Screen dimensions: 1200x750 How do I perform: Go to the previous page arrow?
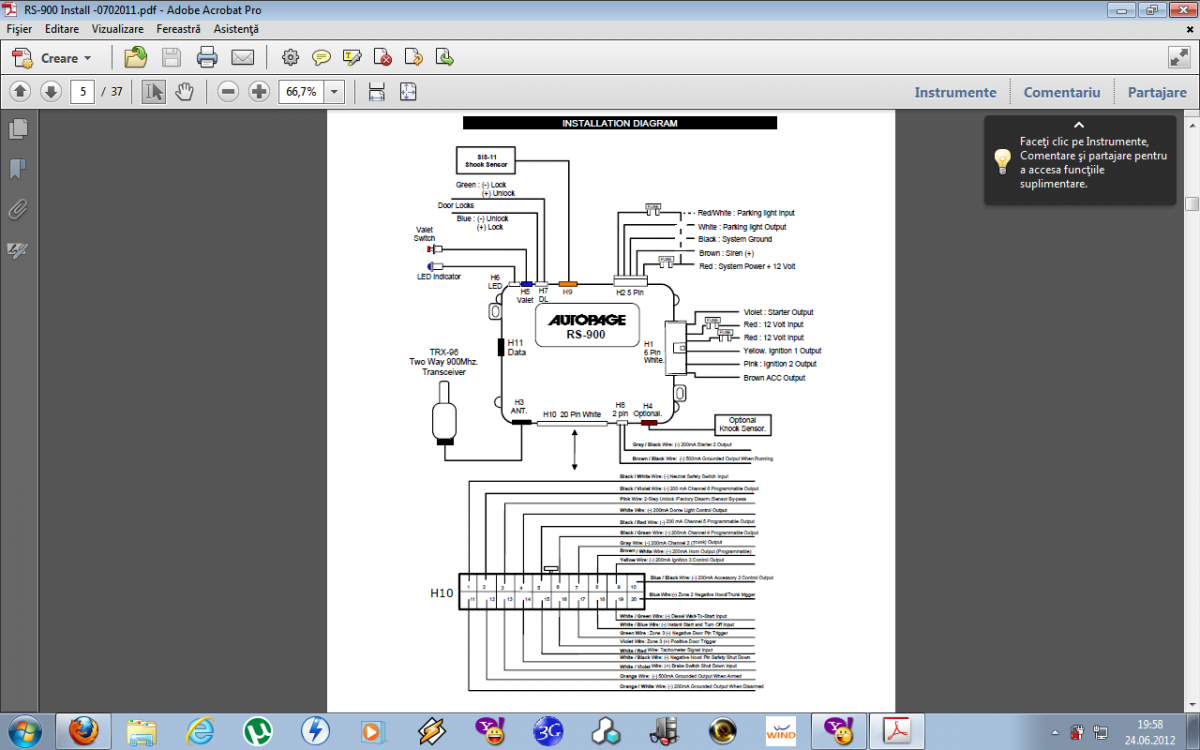[x=20, y=92]
